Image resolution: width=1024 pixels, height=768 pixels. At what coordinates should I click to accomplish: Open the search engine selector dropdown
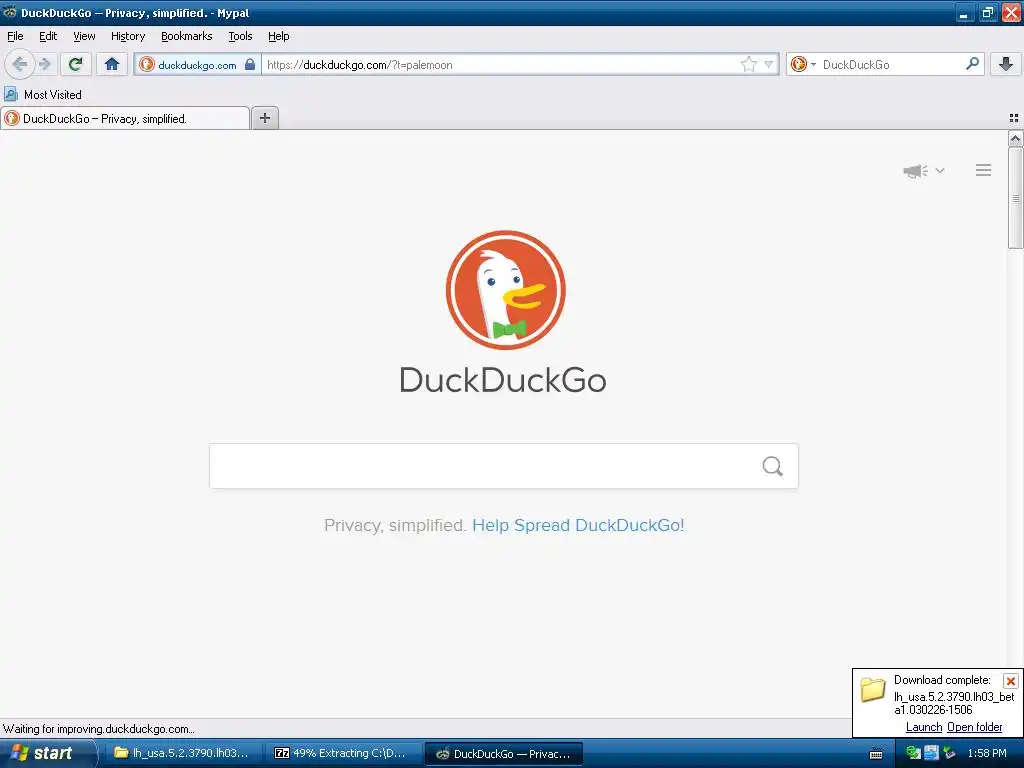point(803,64)
